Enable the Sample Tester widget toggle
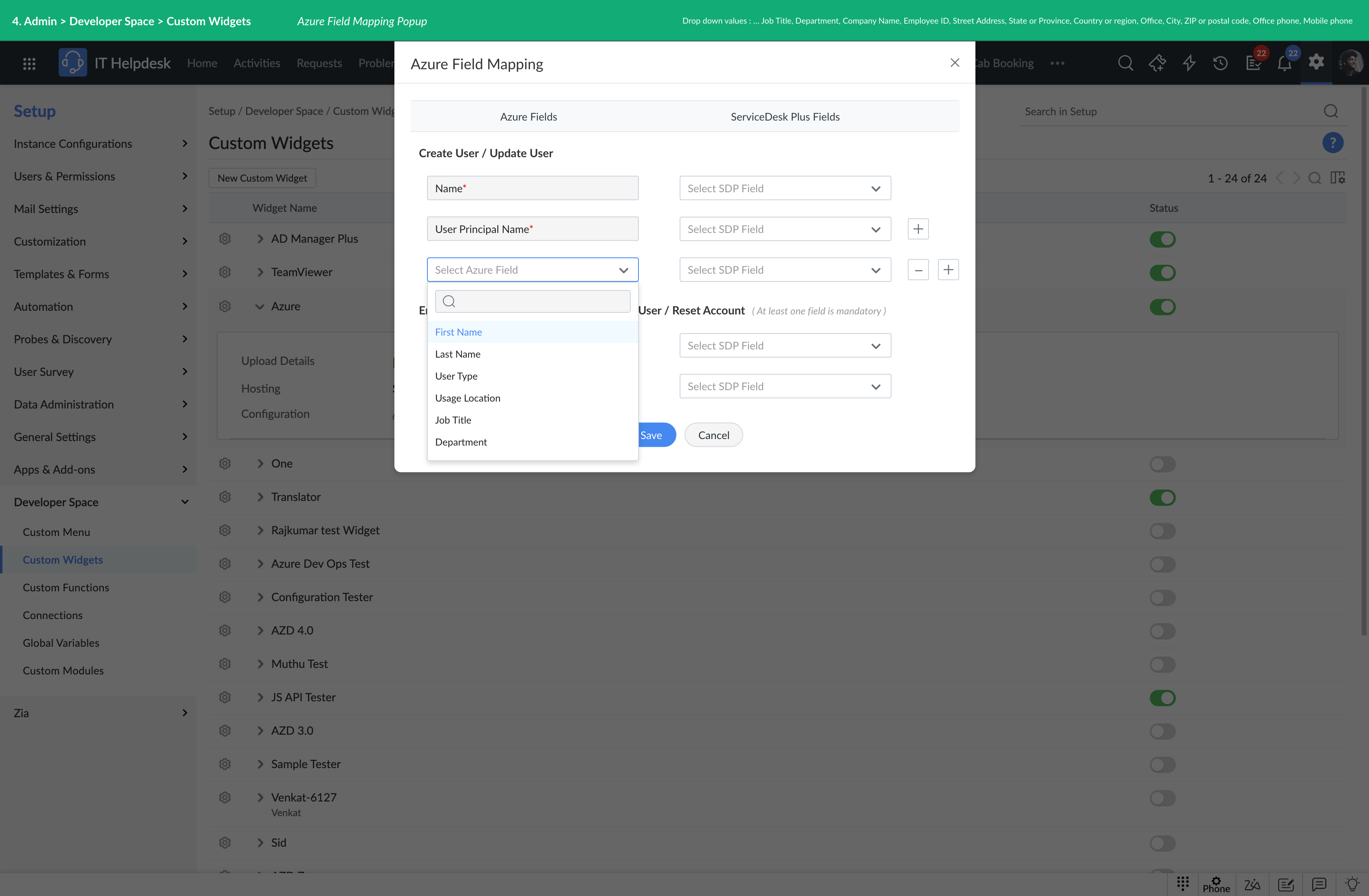This screenshot has width=1369, height=896. (x=1162, y=764)
